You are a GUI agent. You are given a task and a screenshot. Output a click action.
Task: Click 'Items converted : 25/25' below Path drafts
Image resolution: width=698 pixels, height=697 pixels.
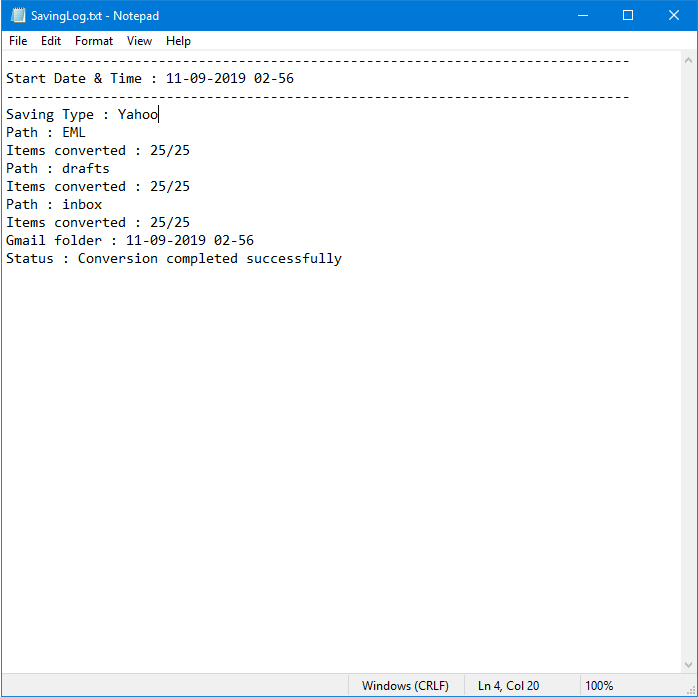[x=98, y=186]
